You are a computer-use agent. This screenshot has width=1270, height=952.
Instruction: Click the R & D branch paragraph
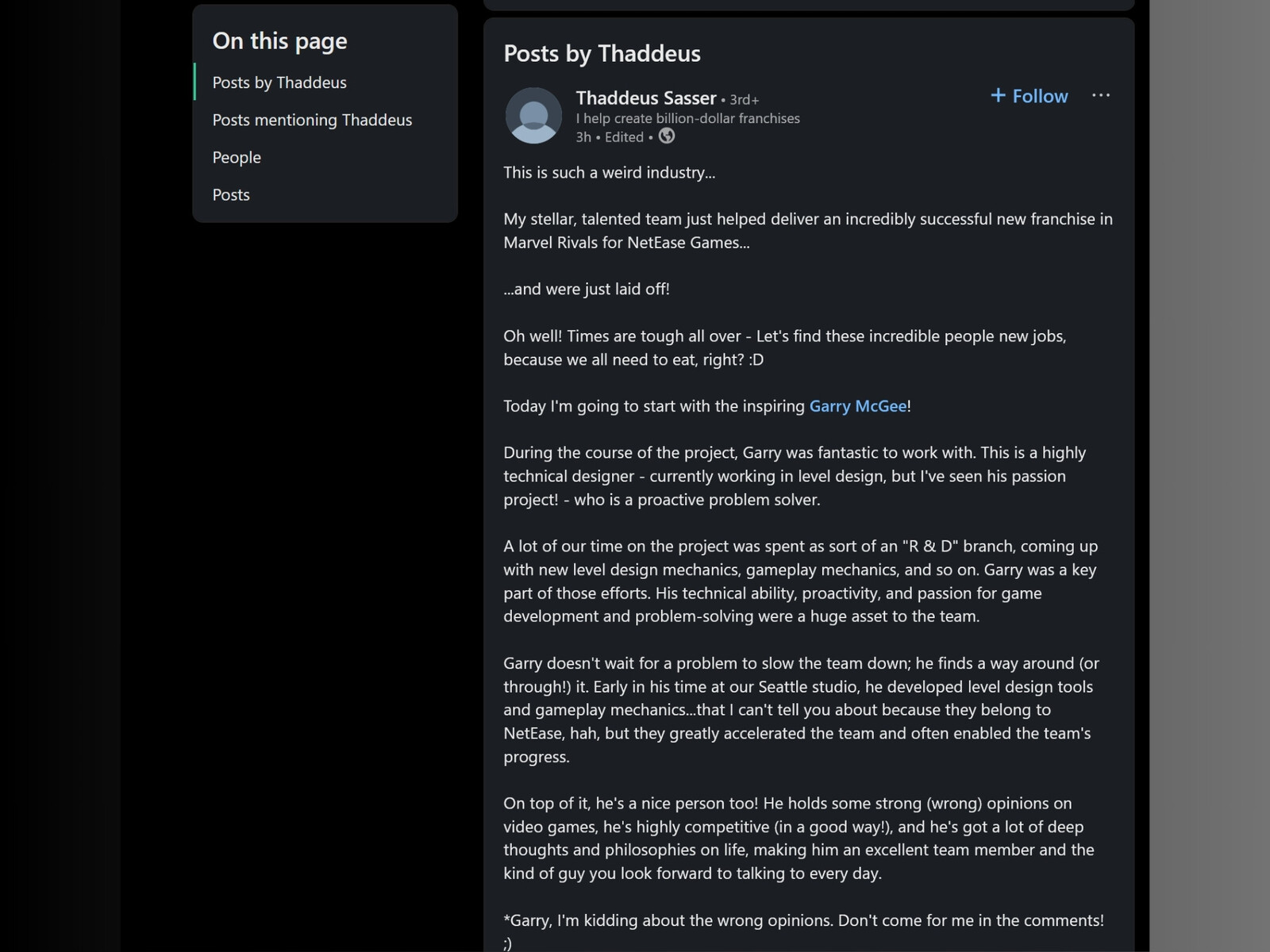800,582
